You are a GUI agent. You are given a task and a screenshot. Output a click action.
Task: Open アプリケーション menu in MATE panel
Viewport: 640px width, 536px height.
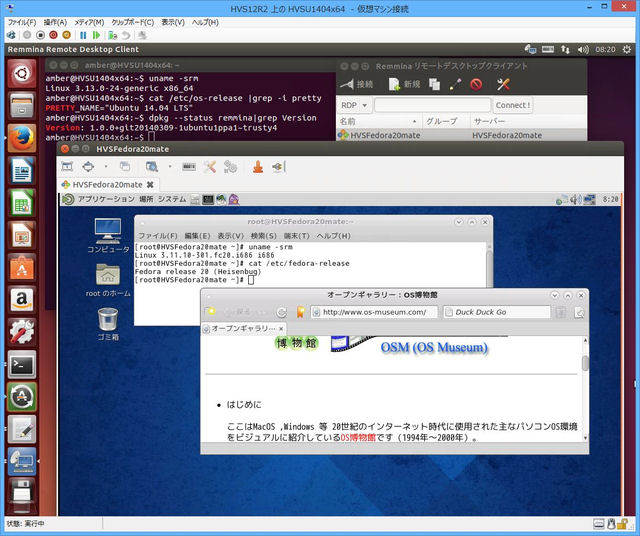[x=106, y=199]
